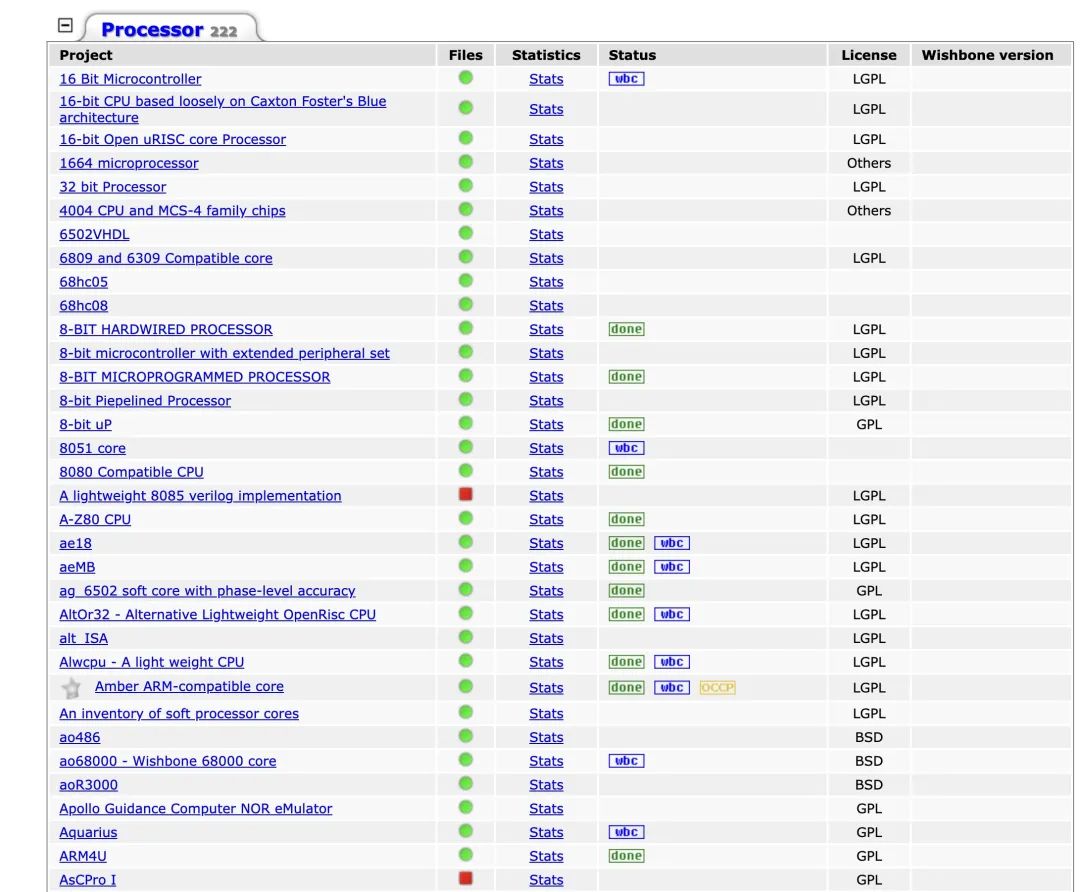Click the BSD license cell for ao68000
The width and height of the screenshot is (1080, 892).
(x=869, y=761)
